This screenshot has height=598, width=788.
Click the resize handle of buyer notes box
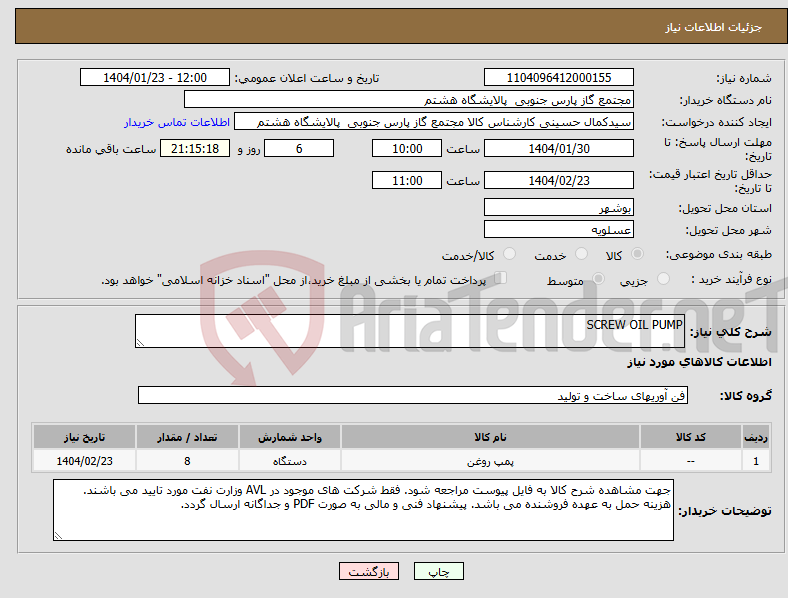click(x=58, y=536)
